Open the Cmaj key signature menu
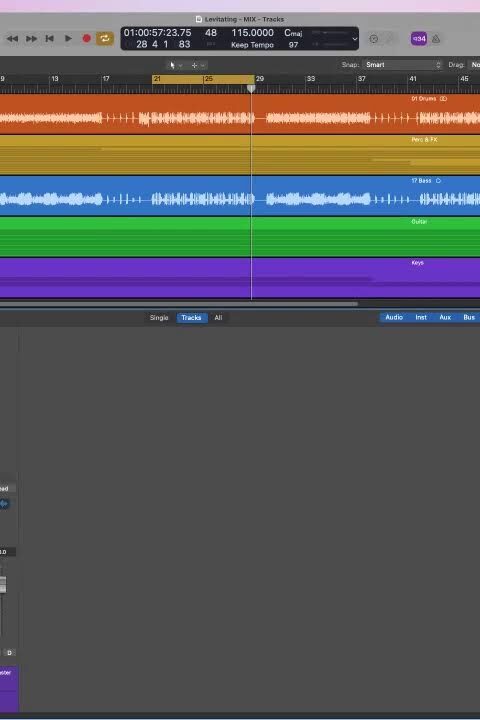 tap(293, 33)
